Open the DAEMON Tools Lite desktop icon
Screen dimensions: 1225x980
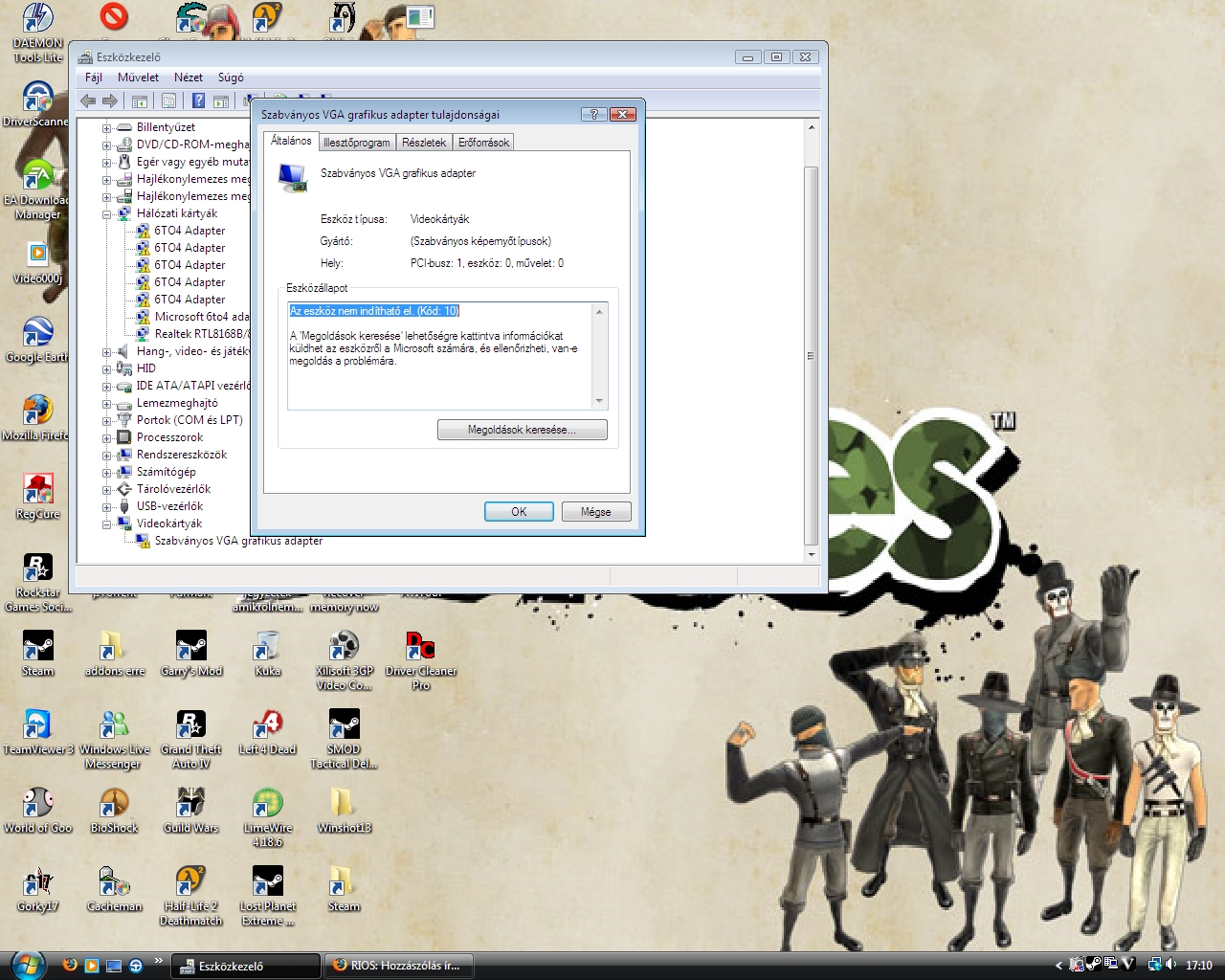(37, 33)
